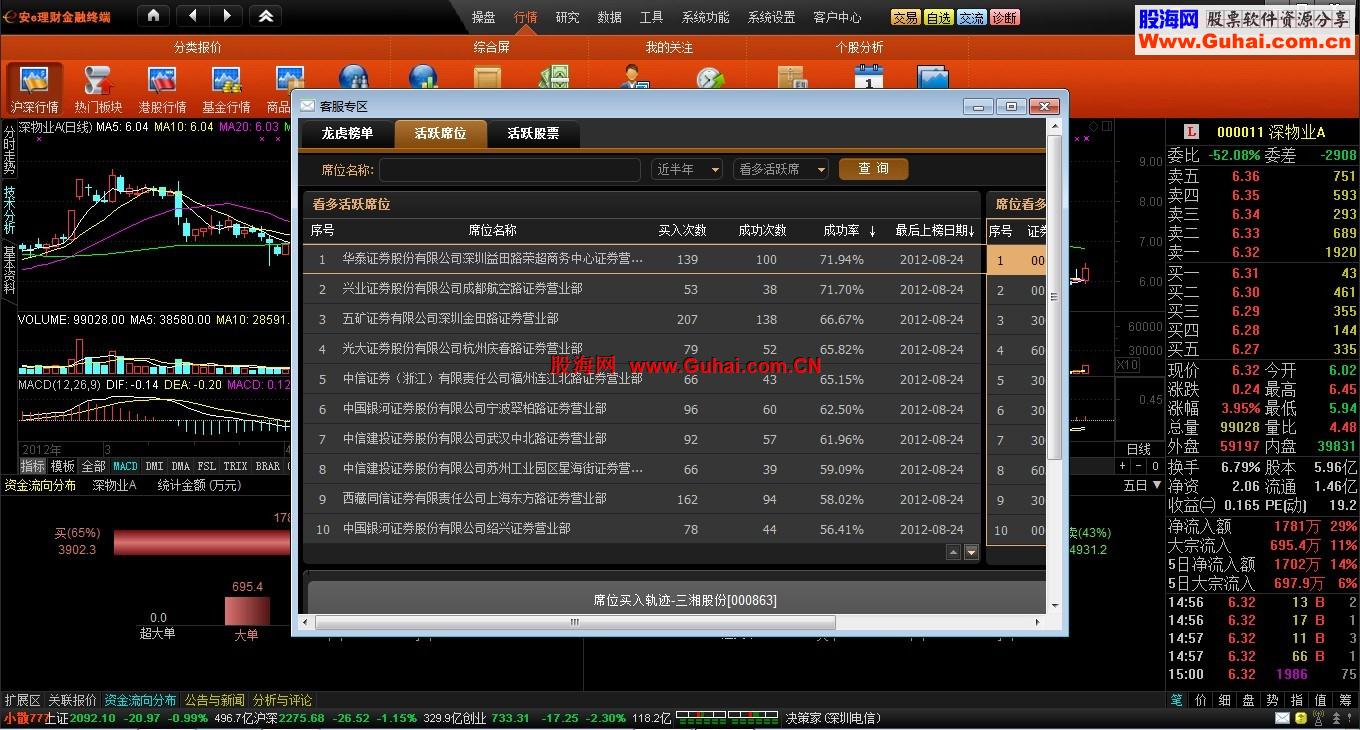Image resolution: width=1360 pixels, height=730 pixels.
Task: Open 港股行情 toolbar icon
Action: point(162,89)
